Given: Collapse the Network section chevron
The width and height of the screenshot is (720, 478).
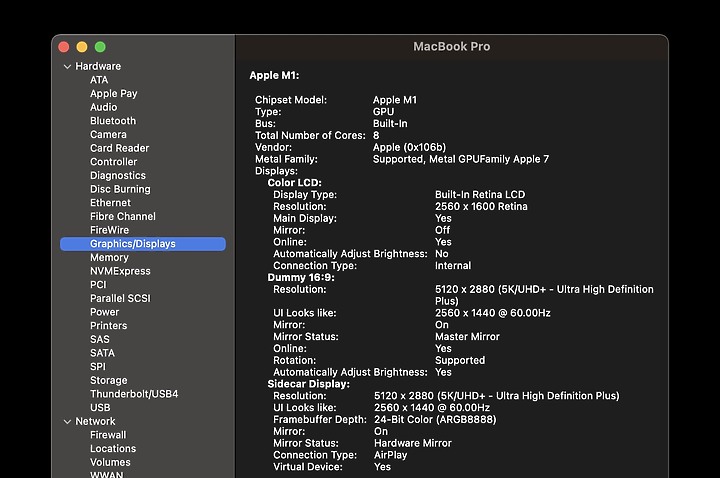Looking at the screenshot, I should point(68,422).
